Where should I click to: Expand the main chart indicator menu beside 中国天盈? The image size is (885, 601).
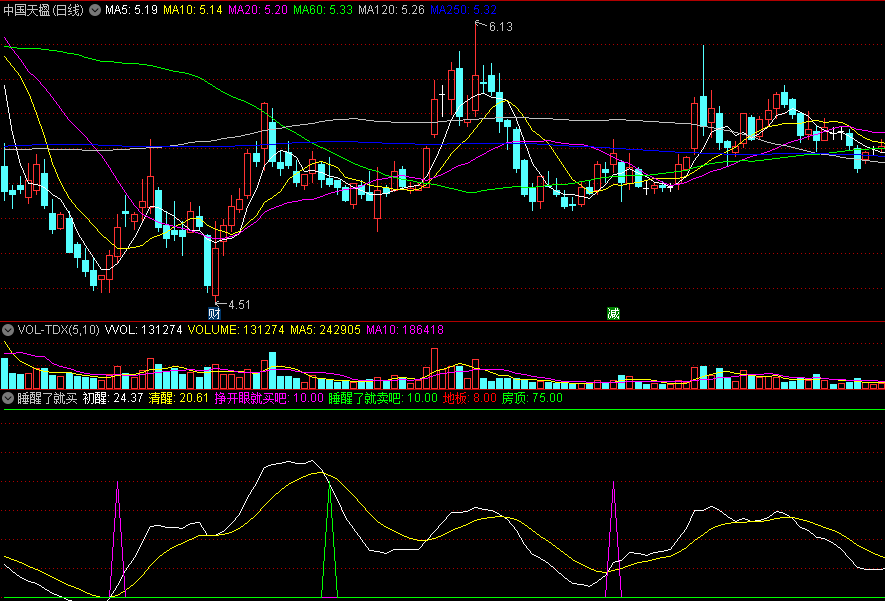[95, 10]
